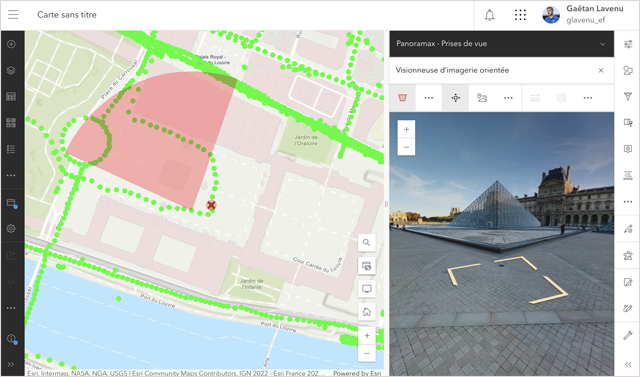This screenshot has height=377, width=640.
Task: Click the Jardin de l'Oratoire map label
Action: point(306,140)
